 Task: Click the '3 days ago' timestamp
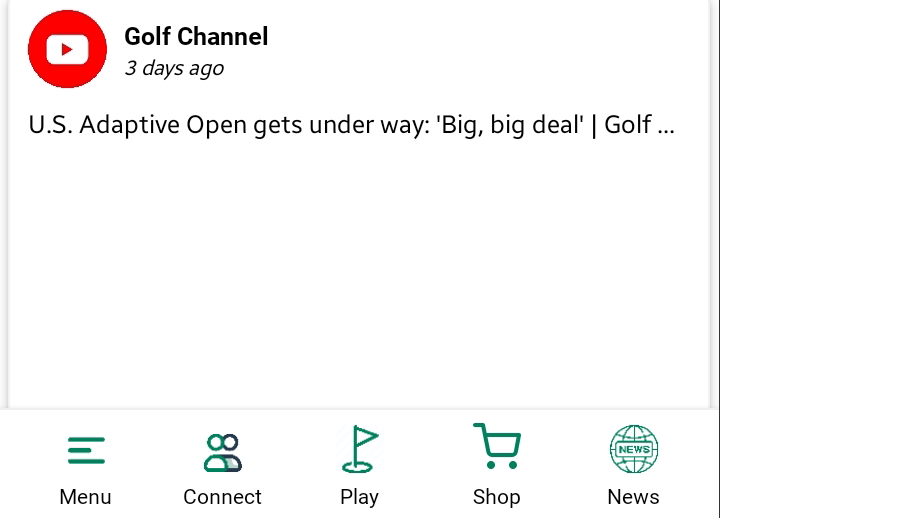coord(174,68)
